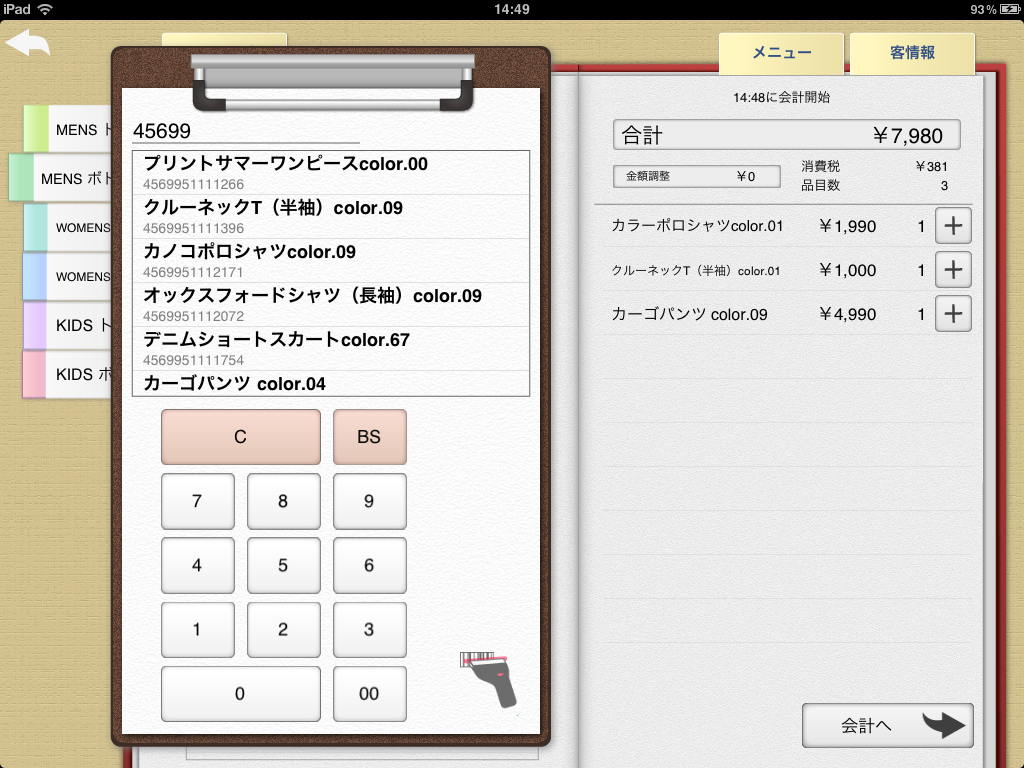Select クルーネックT（半袖）color.09 search result

coord(330,217)
